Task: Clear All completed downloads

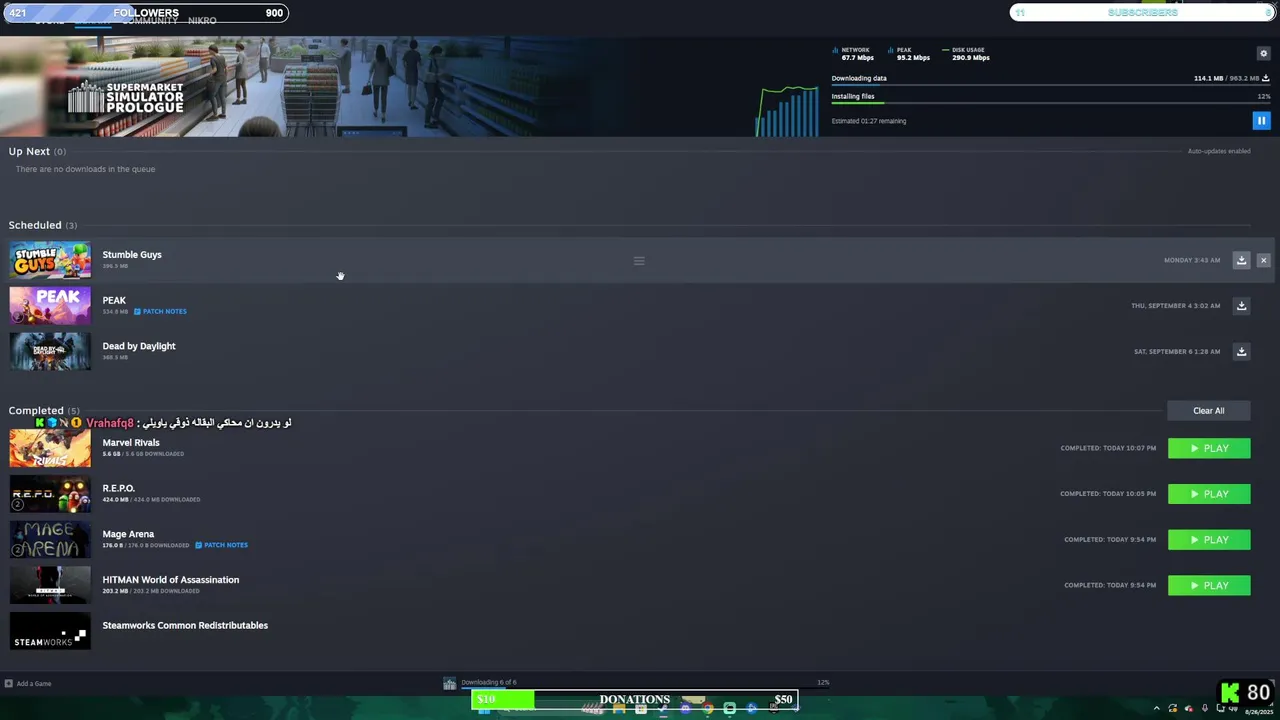Action: [1208, 411]
